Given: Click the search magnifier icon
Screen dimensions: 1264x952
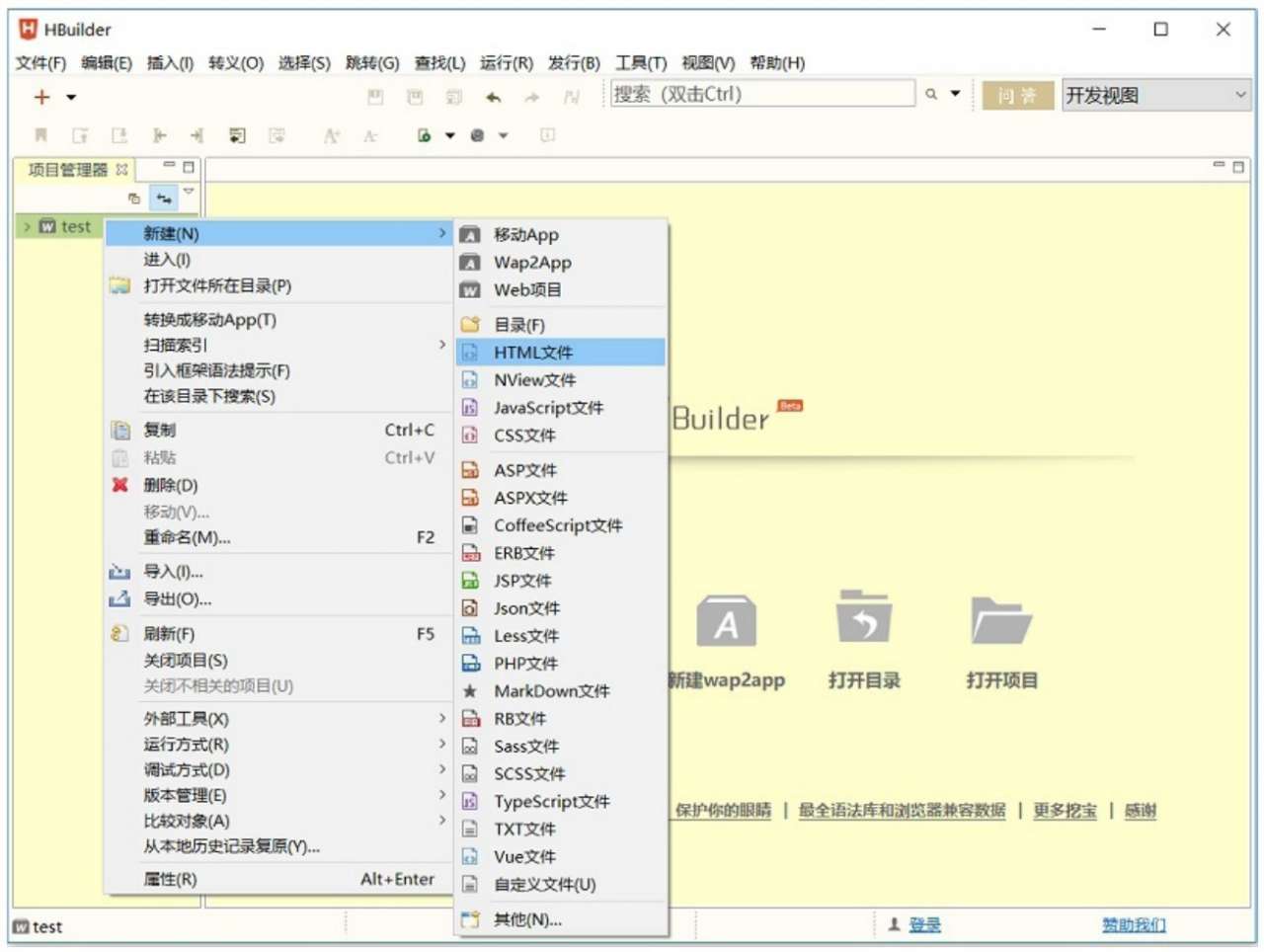Looking at the screenshot, I should pos(931,95).
